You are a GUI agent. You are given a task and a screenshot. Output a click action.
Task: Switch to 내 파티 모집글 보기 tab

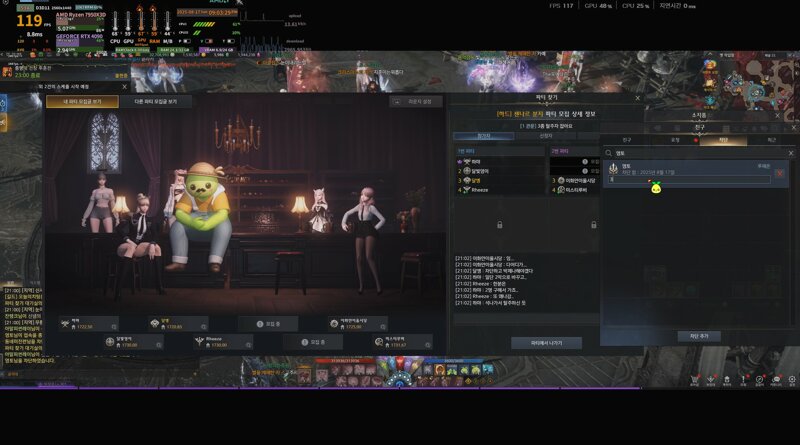pos(82,102)
